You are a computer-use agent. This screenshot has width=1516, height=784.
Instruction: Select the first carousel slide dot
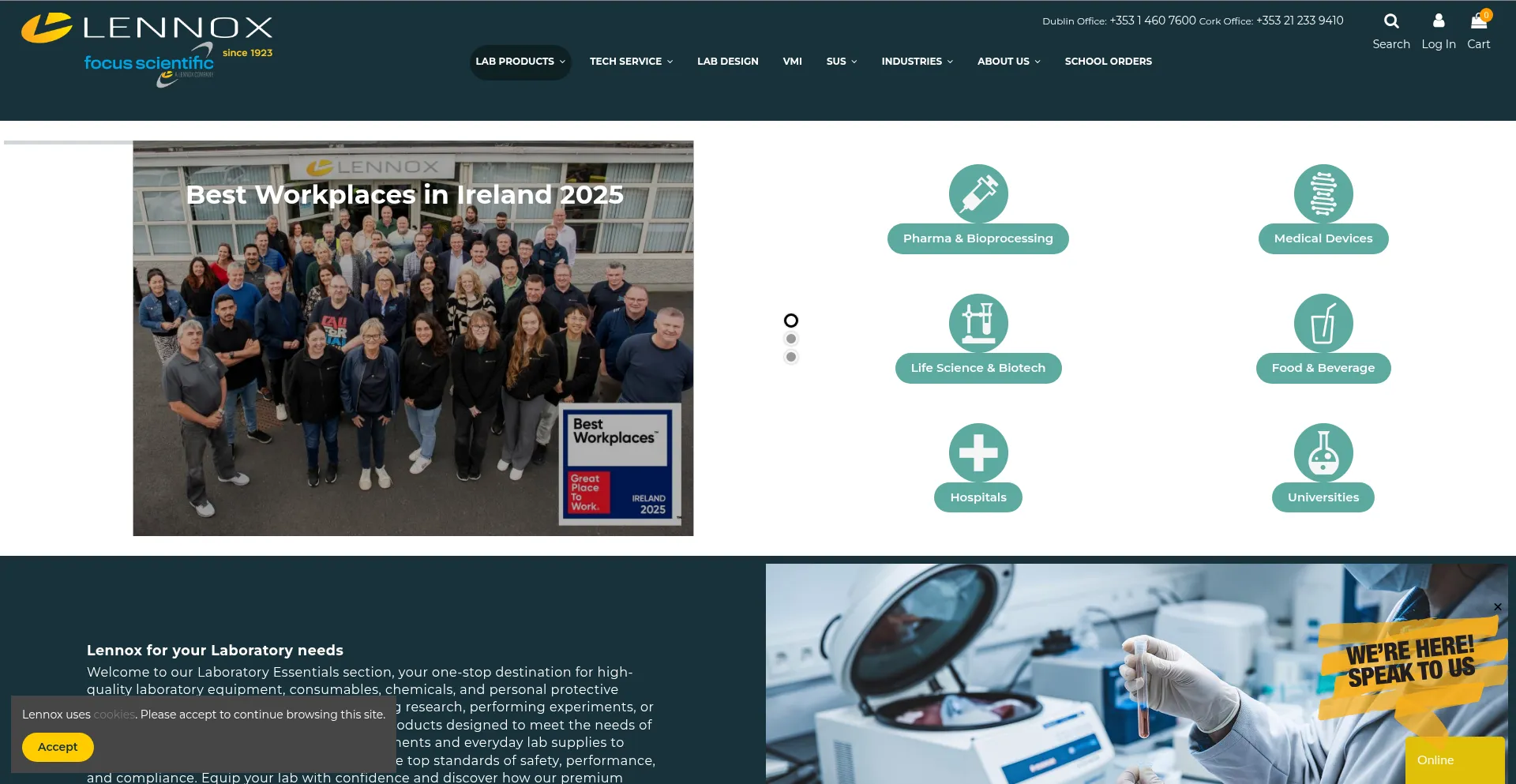790,321
